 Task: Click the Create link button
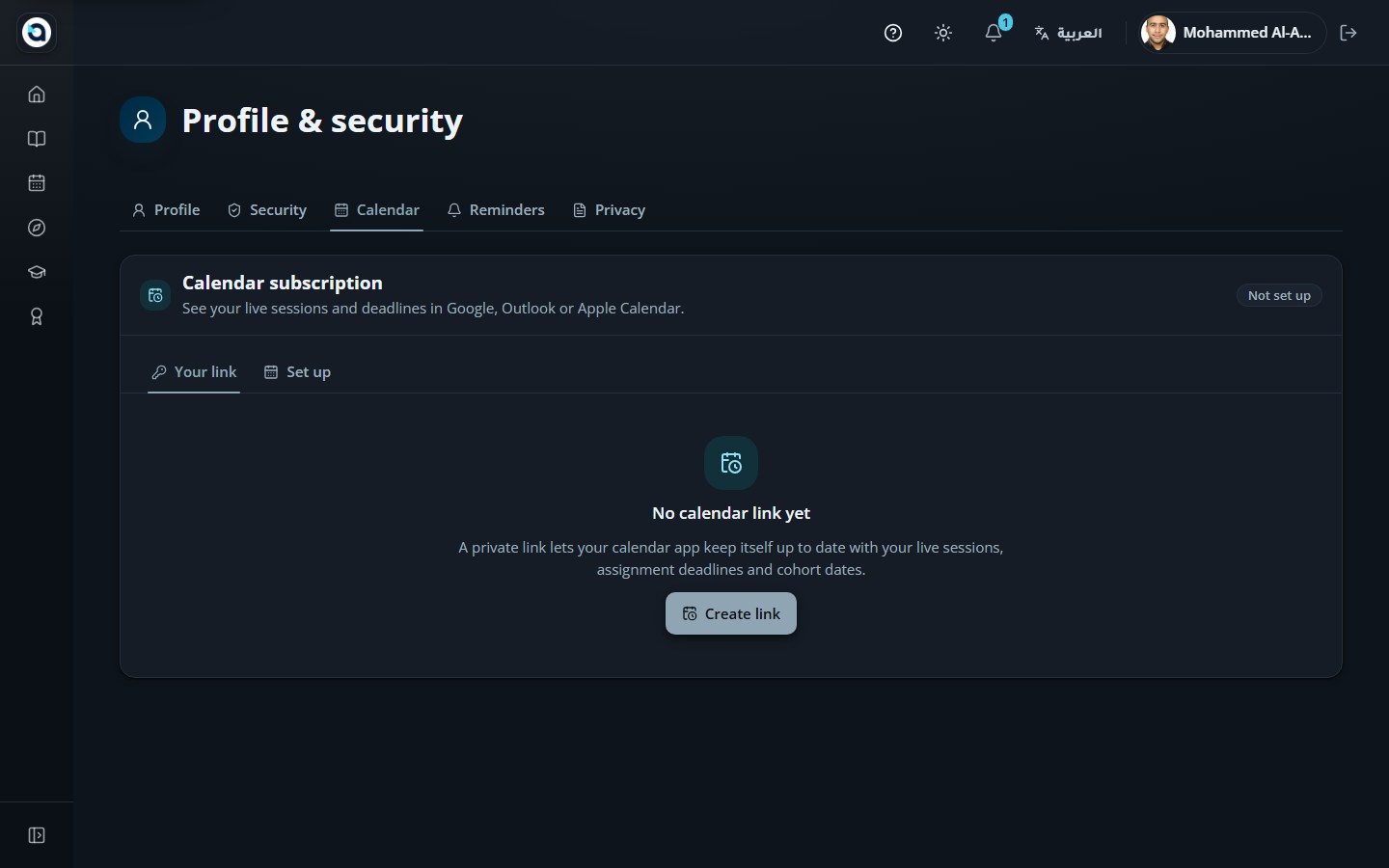click(731, 613)
